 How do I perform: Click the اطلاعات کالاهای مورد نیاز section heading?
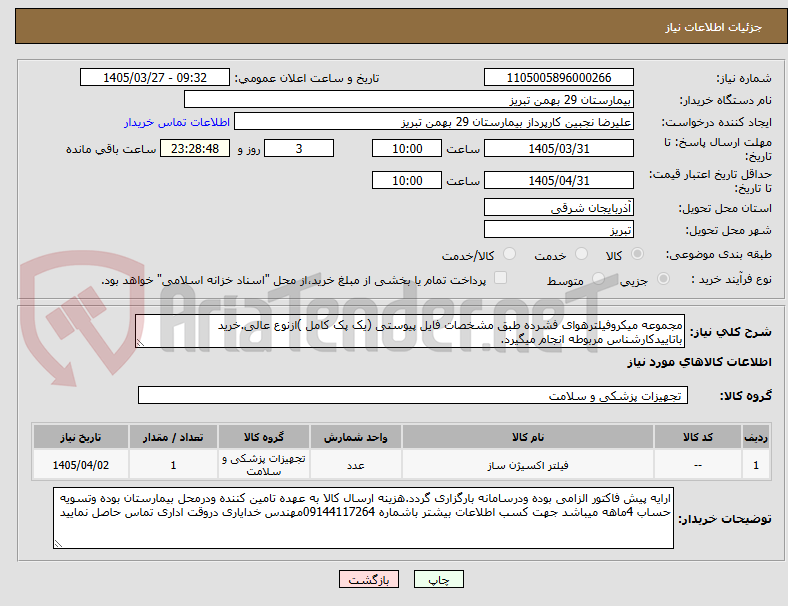click(700, 362)
